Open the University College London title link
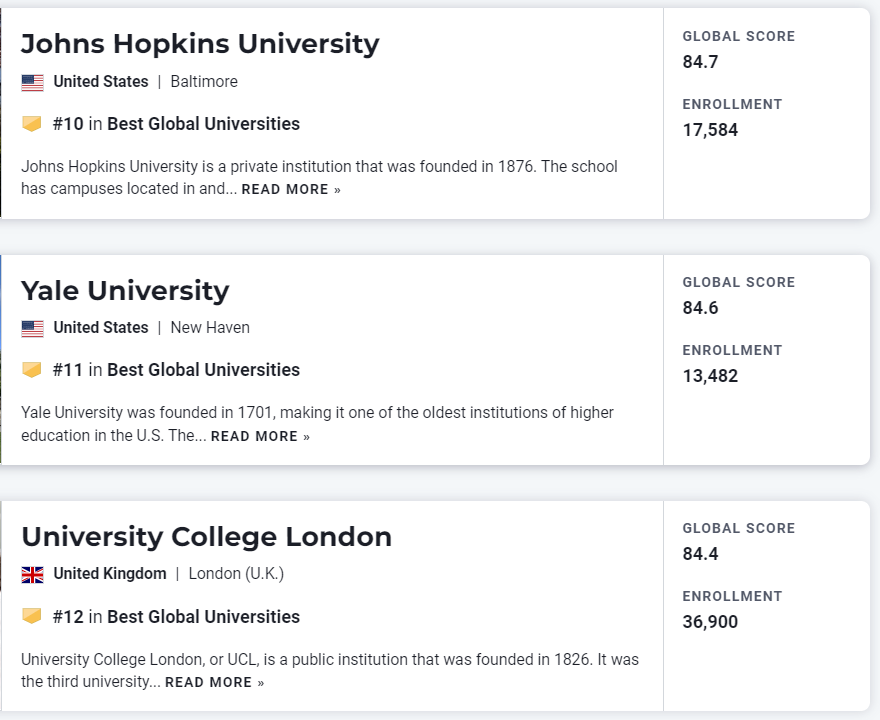 [206, 537]
